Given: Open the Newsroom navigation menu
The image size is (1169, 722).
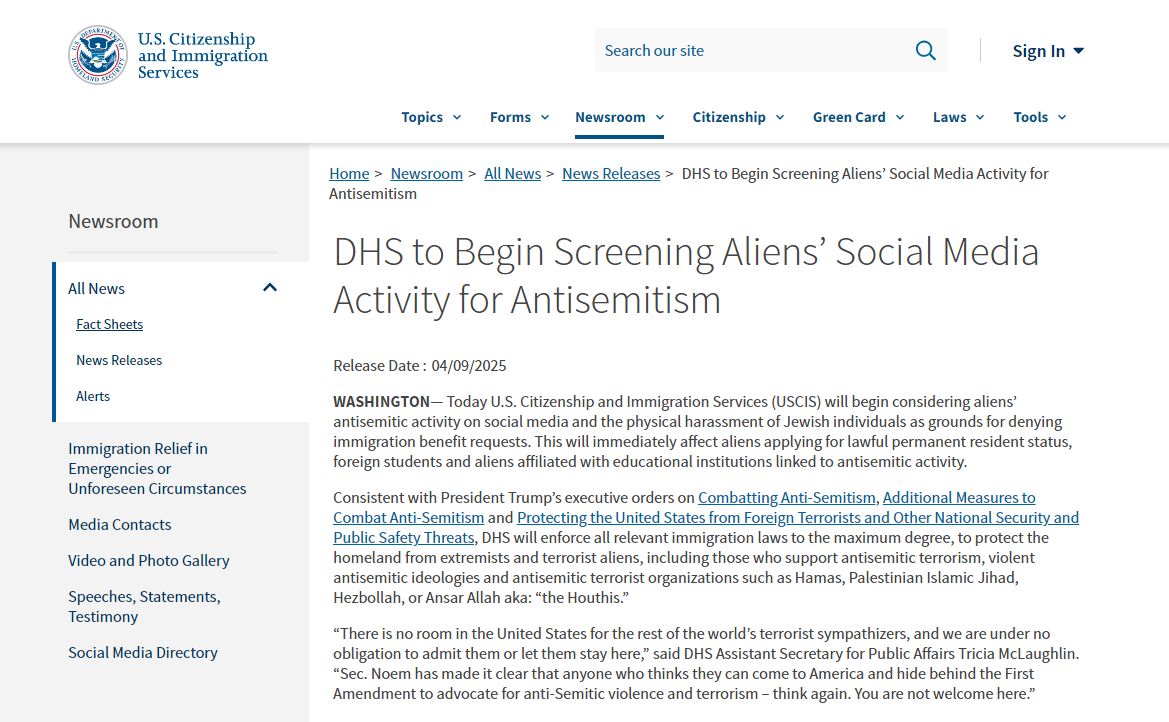Looking at the screenshot, I should 619,117.
